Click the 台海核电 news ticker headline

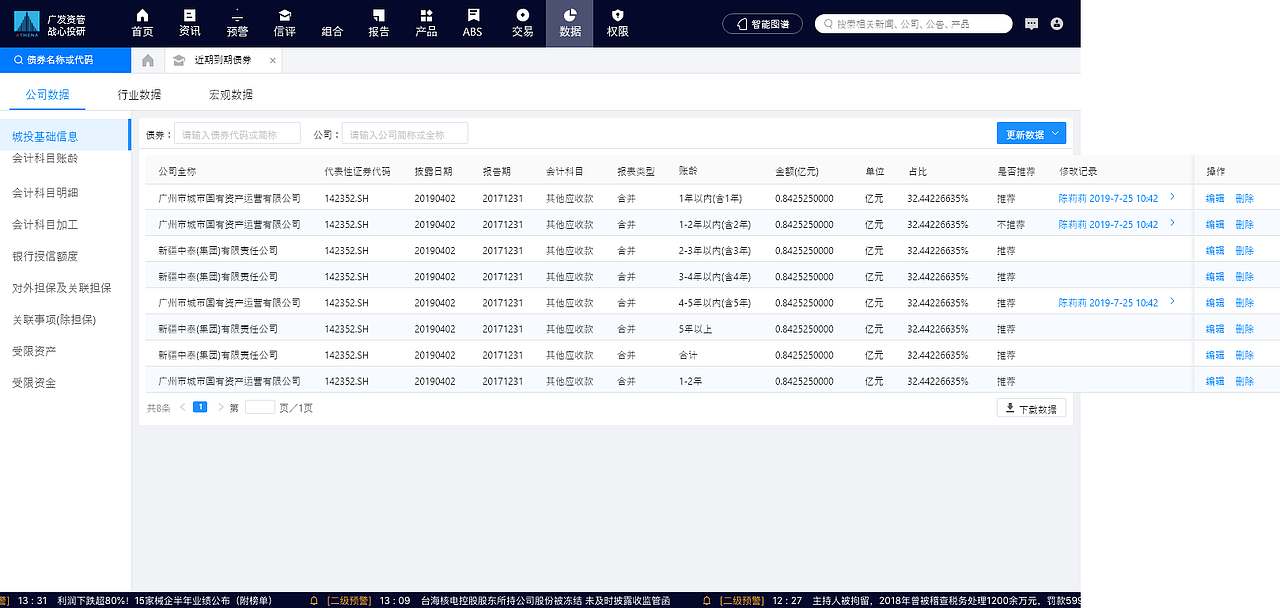(x=545, y=600)
